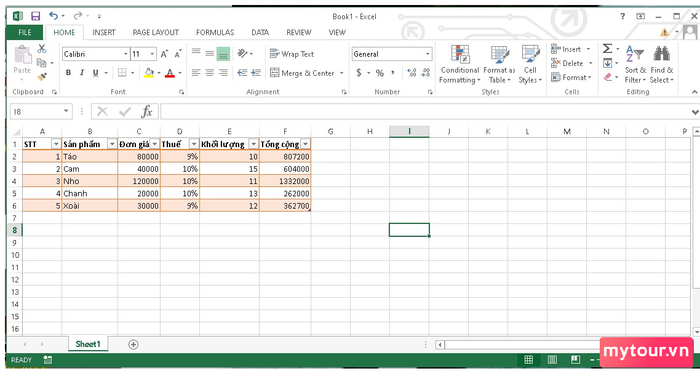Increase decimal places
Screen dimensions: 700x376
click(412, 73)
